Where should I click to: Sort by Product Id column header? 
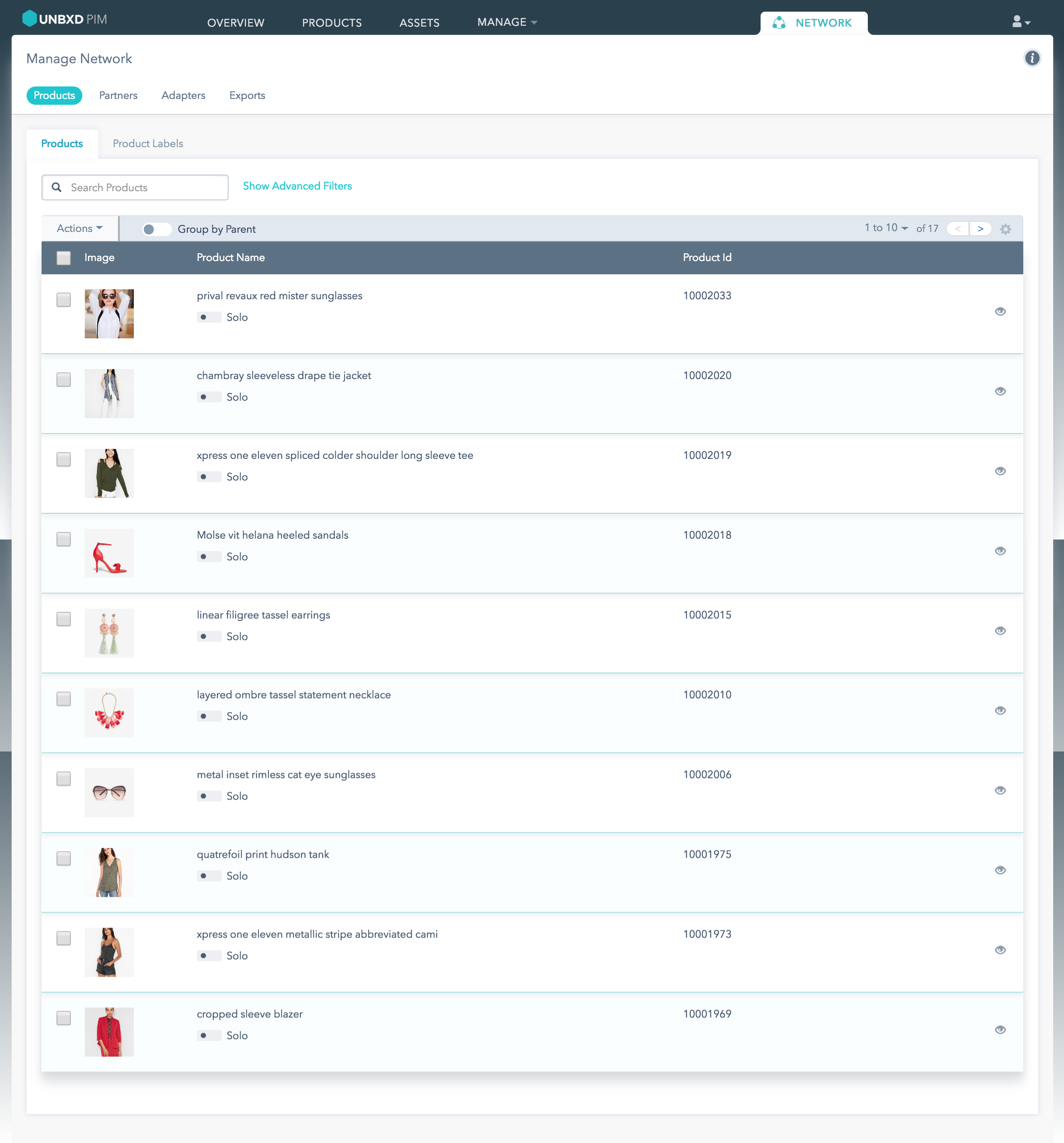(707, 258)
